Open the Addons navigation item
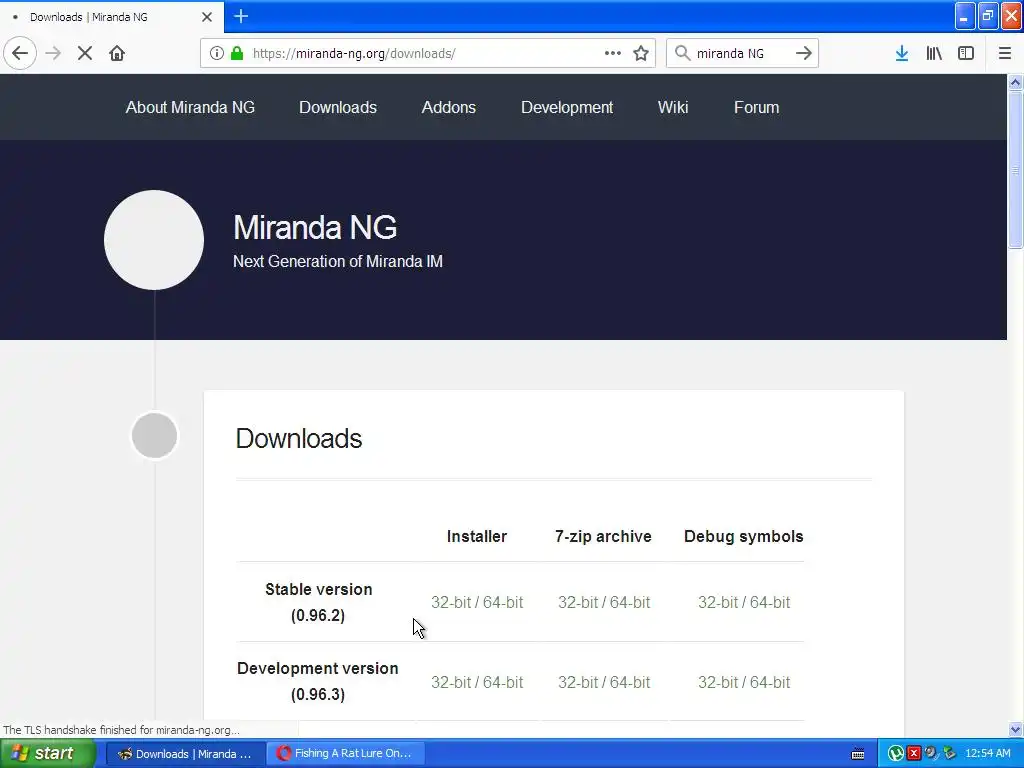This screenshot has width=1024, height=768. pos(449,107)
